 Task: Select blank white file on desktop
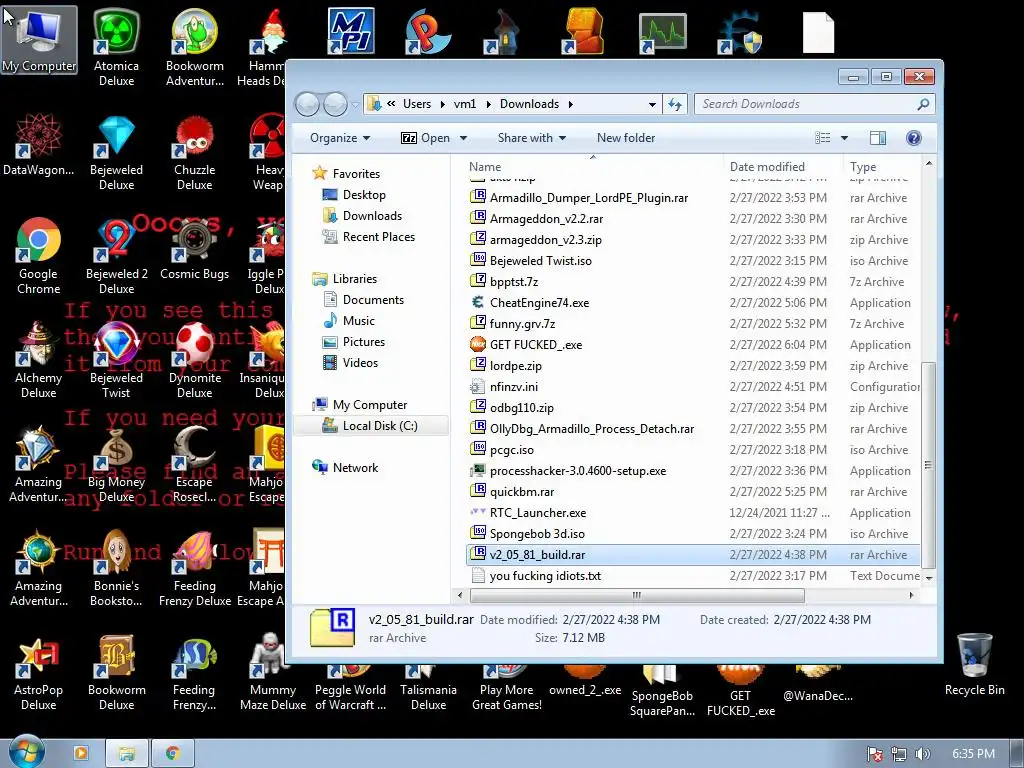(818, 32)
